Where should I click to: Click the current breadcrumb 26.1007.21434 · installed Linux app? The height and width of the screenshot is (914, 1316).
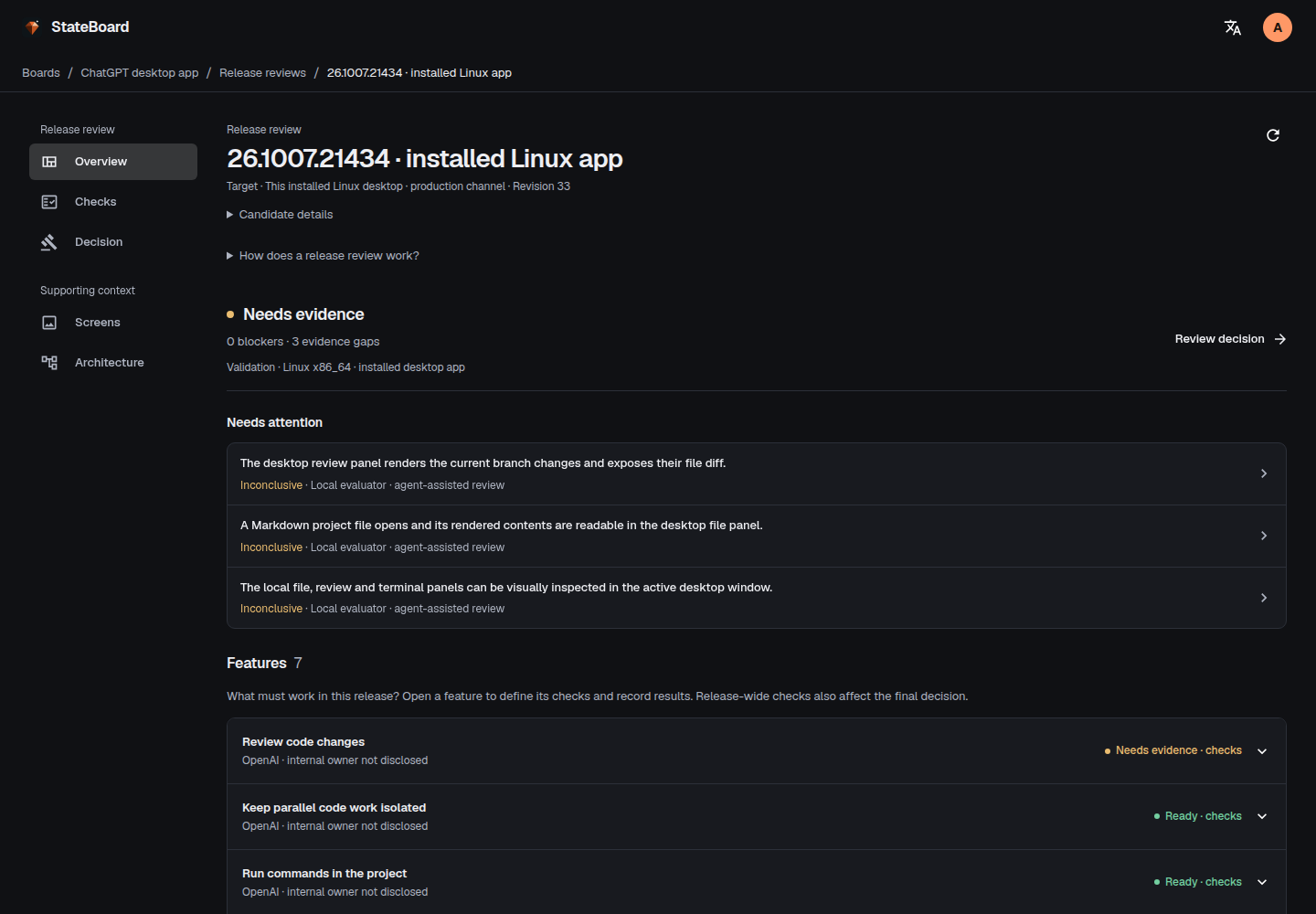coord(419,73)
